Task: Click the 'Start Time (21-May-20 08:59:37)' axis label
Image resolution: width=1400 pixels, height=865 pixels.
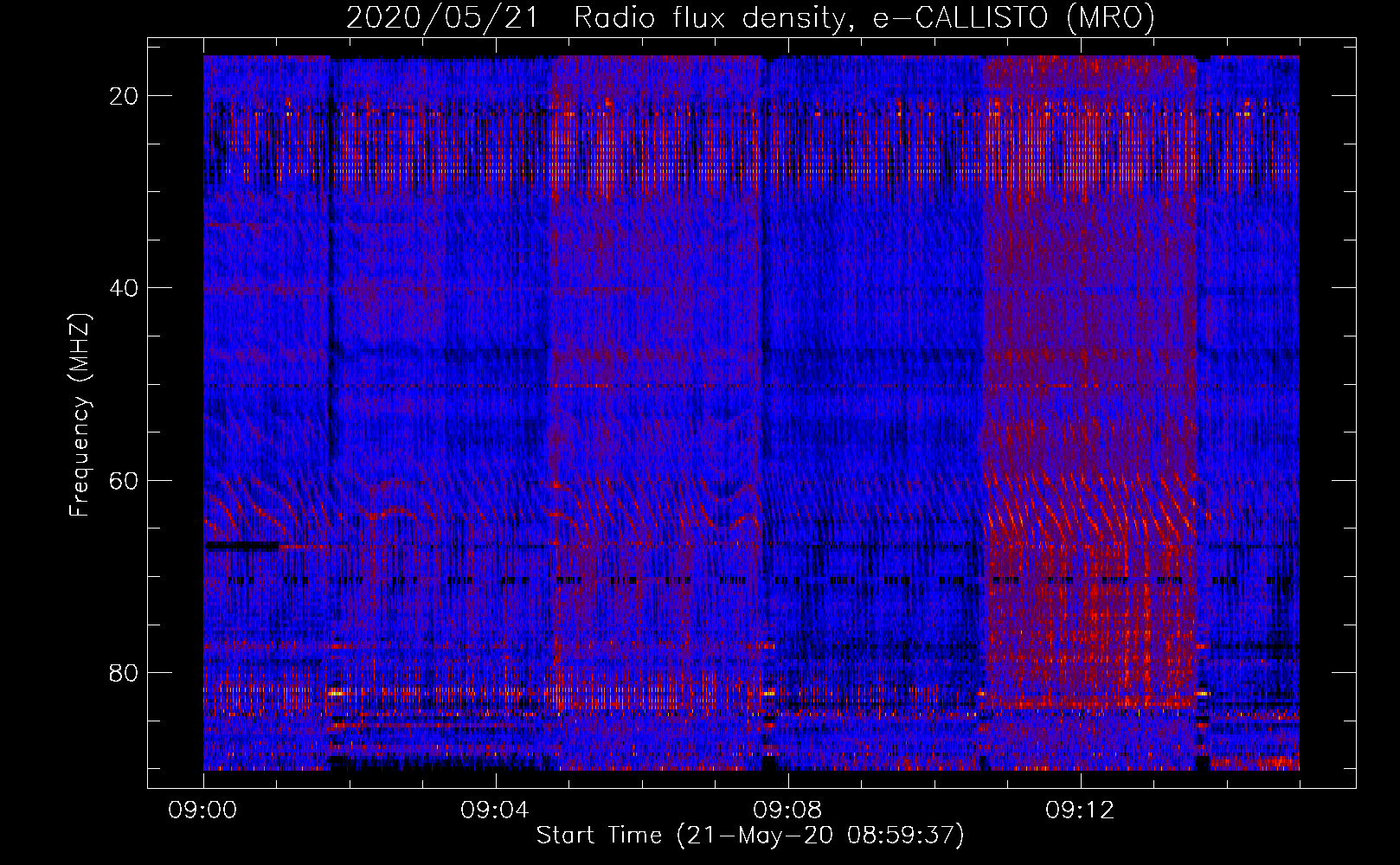Action: (750, 836)
